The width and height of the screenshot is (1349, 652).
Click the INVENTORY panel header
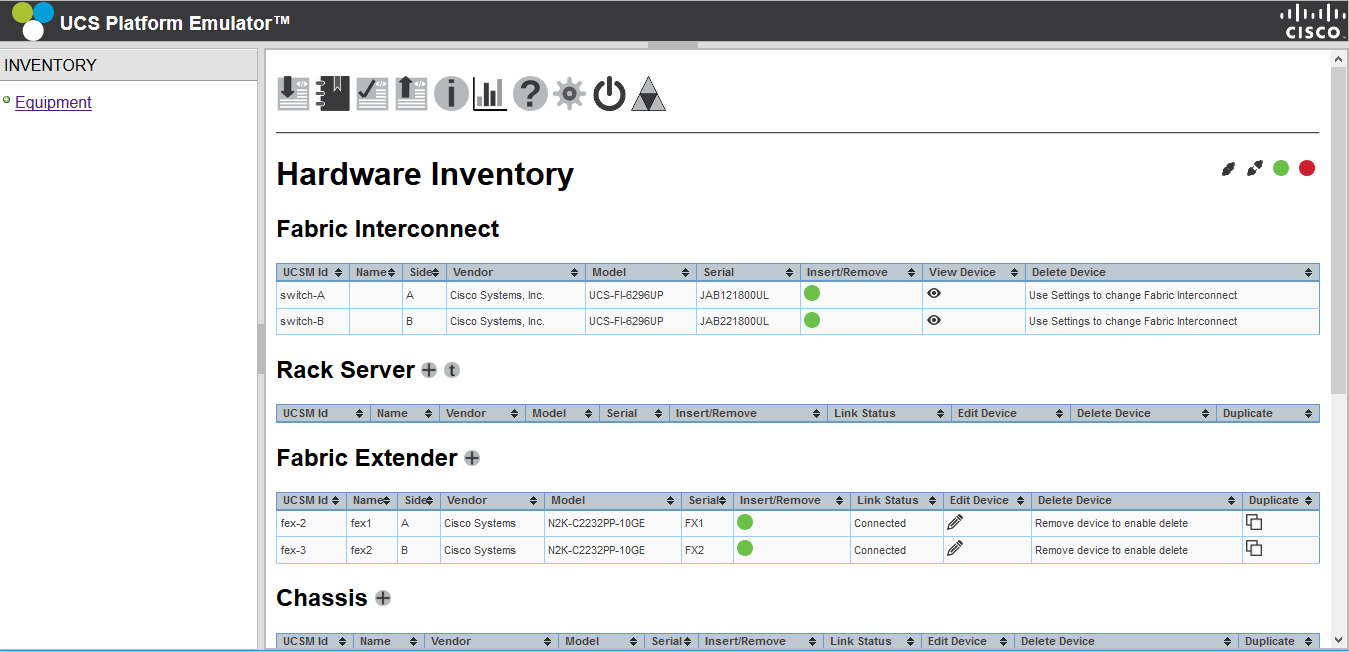[129, 65]
